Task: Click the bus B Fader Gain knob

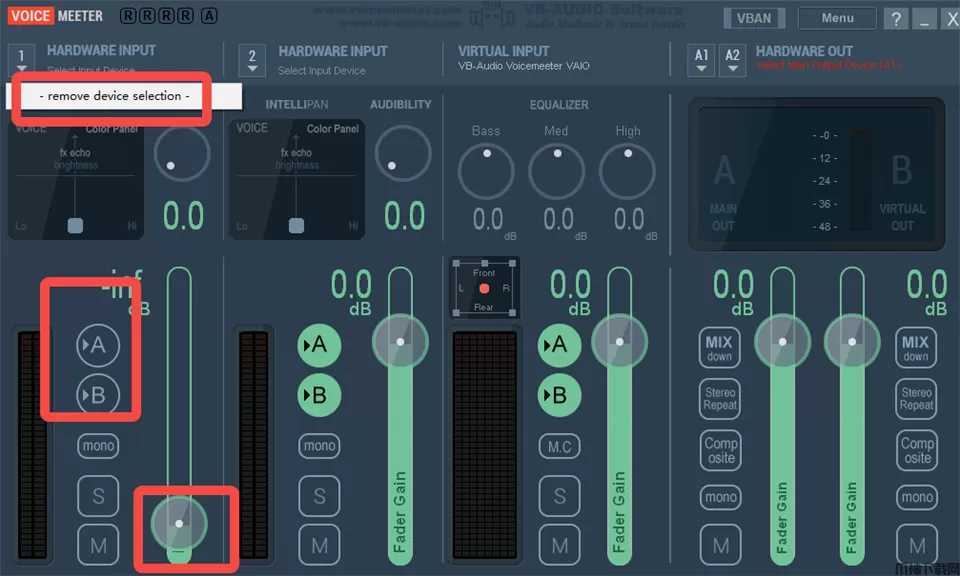Action: (852, 342)
